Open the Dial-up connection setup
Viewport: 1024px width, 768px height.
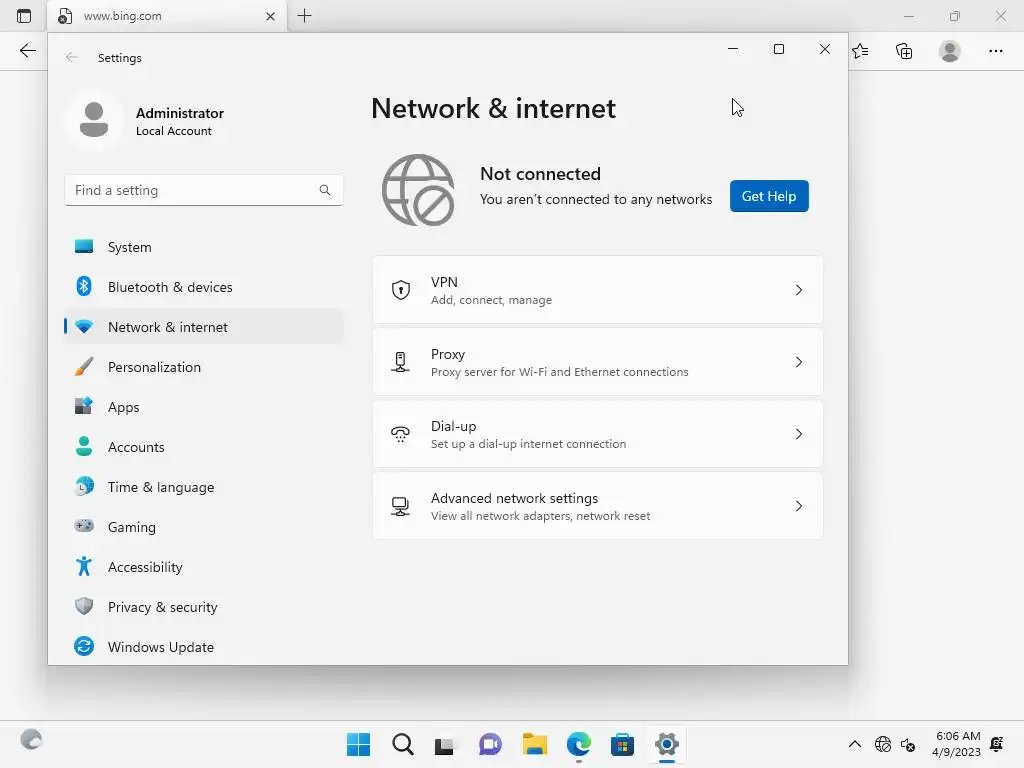598,434
